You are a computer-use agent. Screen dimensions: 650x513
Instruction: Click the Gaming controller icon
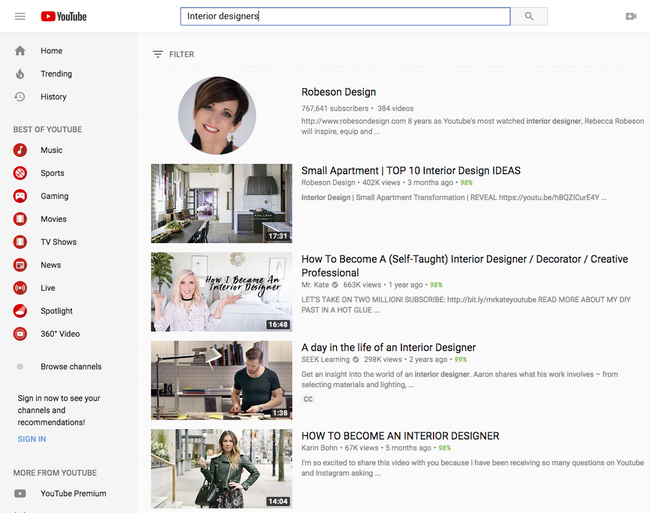click(20, 196)
